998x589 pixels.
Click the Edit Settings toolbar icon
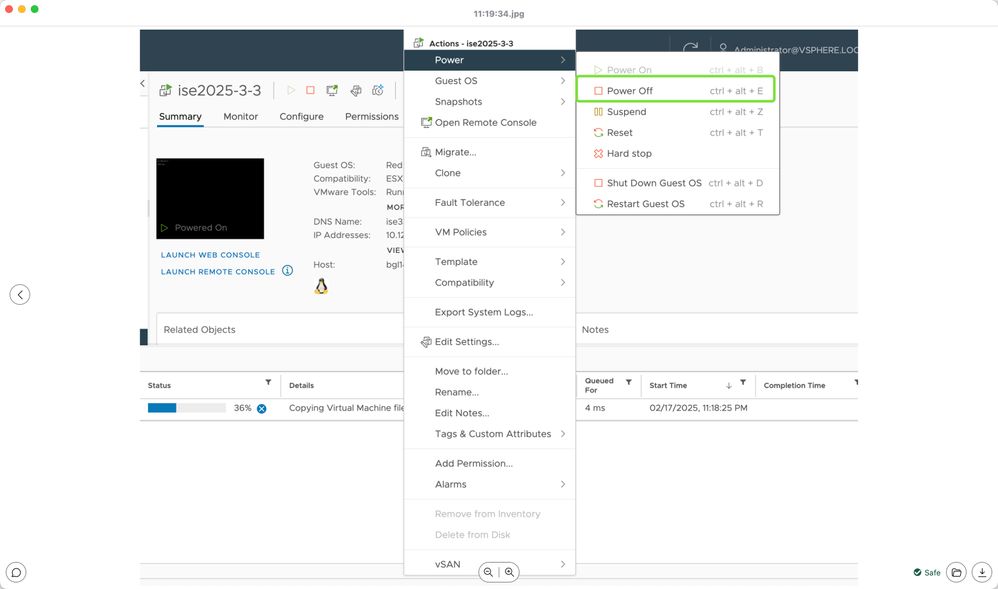point(355,90)
